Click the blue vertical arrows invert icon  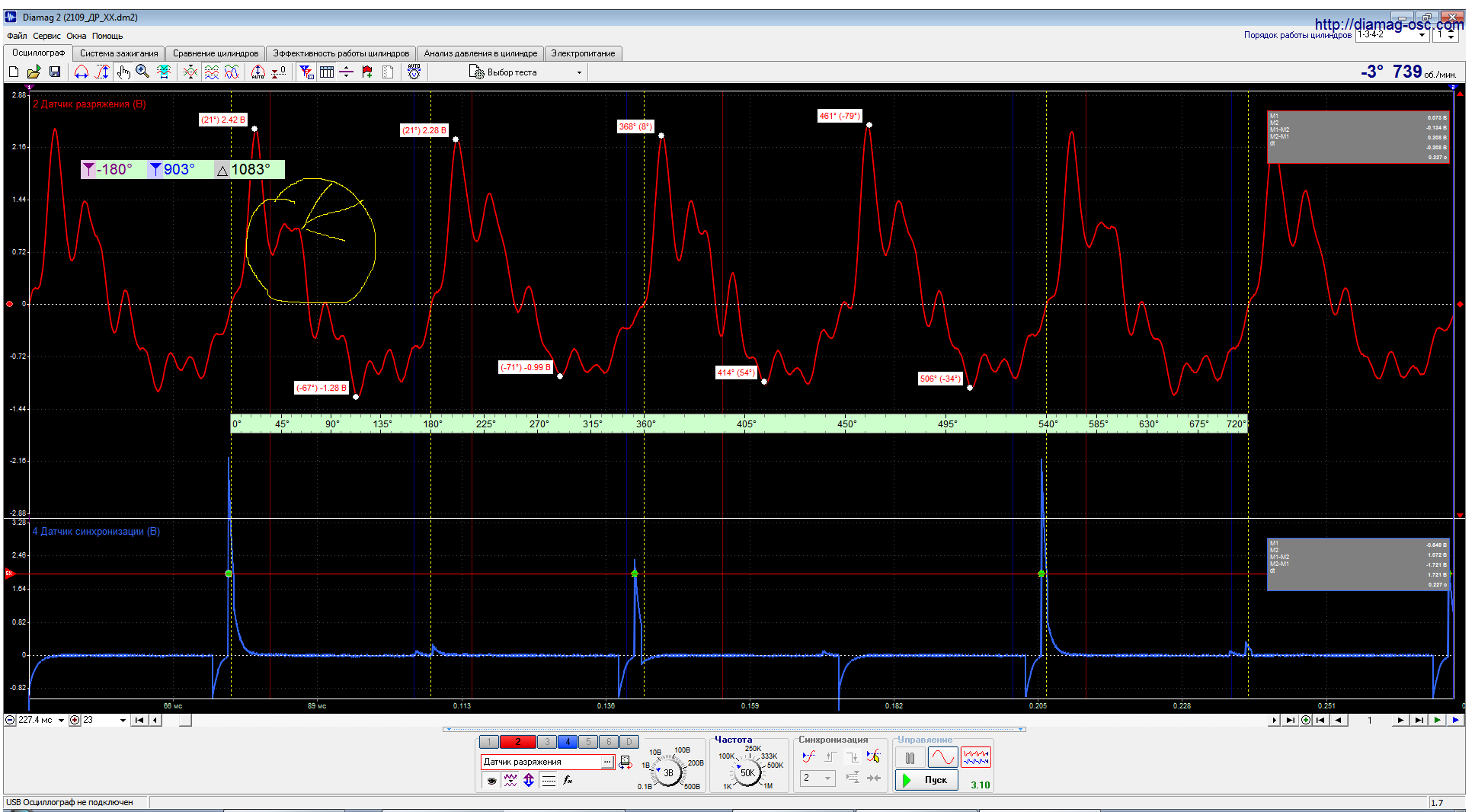[x=529, y=780]
